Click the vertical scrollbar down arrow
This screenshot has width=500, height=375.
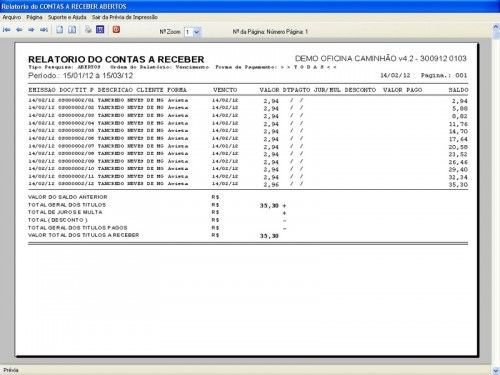(496, 370)
